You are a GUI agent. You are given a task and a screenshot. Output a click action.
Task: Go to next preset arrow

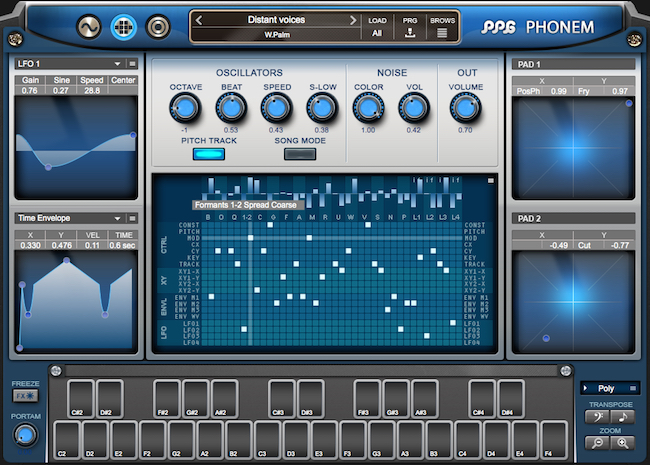[353, 20]
